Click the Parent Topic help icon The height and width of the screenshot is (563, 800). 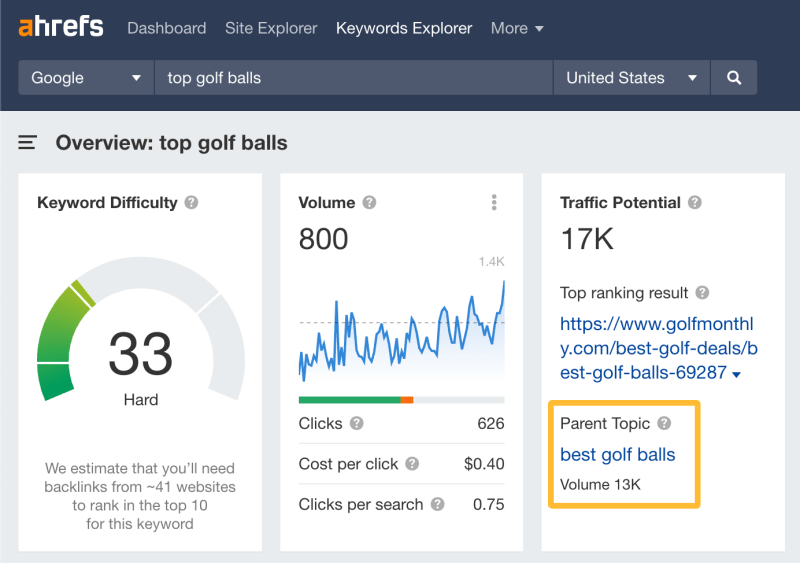pyautogui.click(x=664, y=424)
